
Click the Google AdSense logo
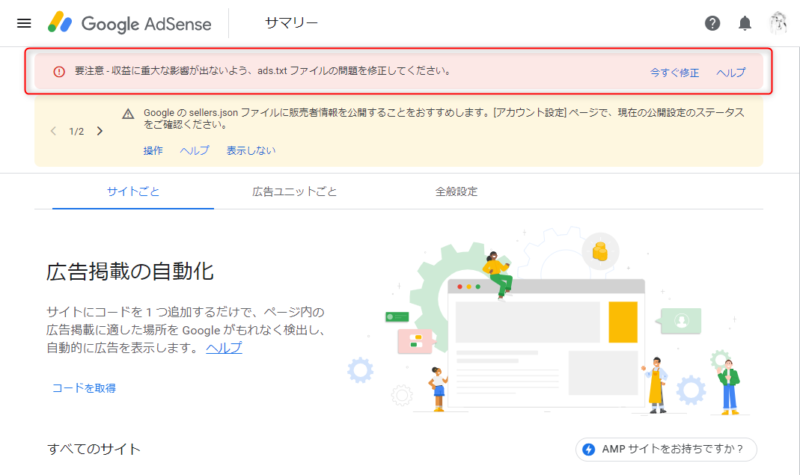pos(130,23)
